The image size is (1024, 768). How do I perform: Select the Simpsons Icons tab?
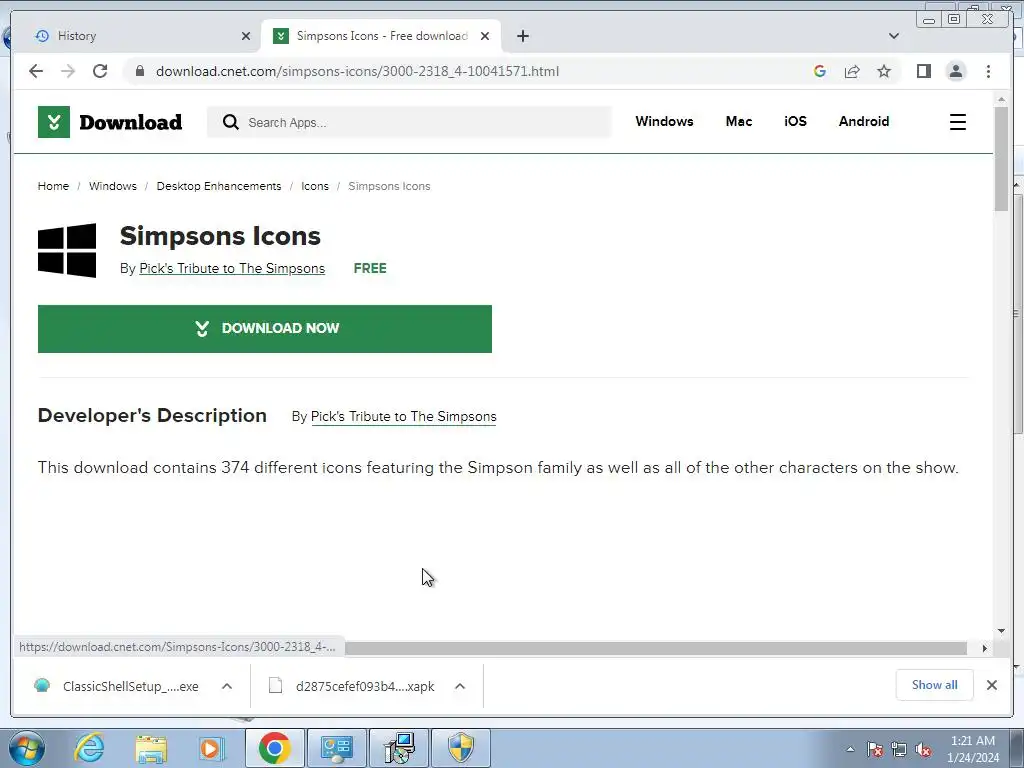[x=381, y=36]
